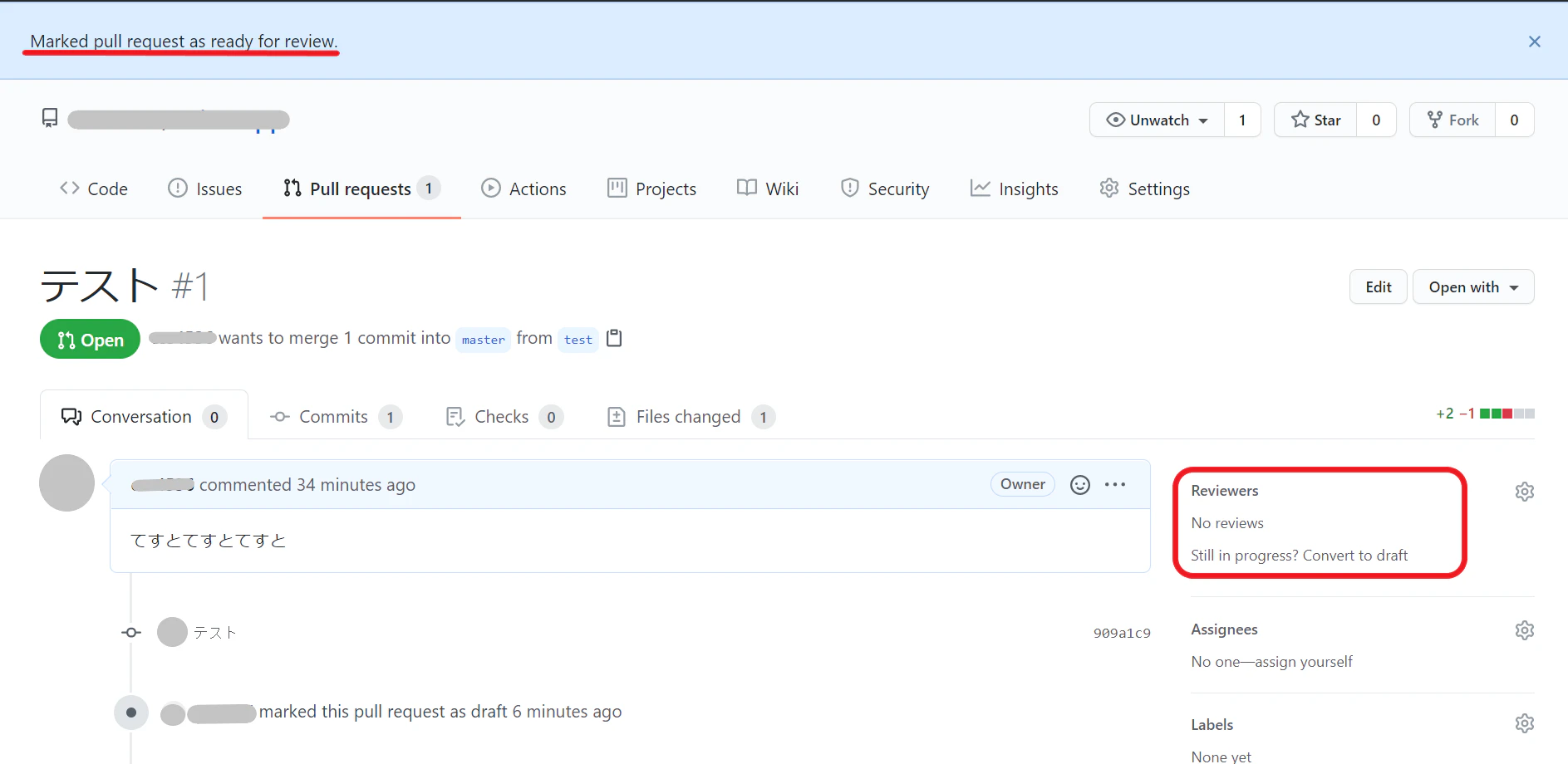Click the commit author's small avatar
Image resolution: width=1568 pixels, height=764 pixels.
[172, 632]
